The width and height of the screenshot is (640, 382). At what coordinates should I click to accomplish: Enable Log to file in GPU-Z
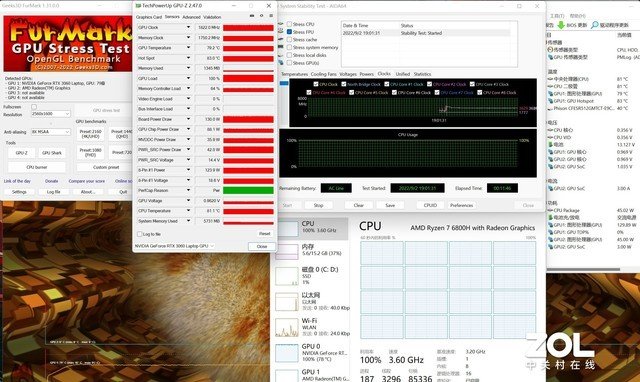point(140,234)
